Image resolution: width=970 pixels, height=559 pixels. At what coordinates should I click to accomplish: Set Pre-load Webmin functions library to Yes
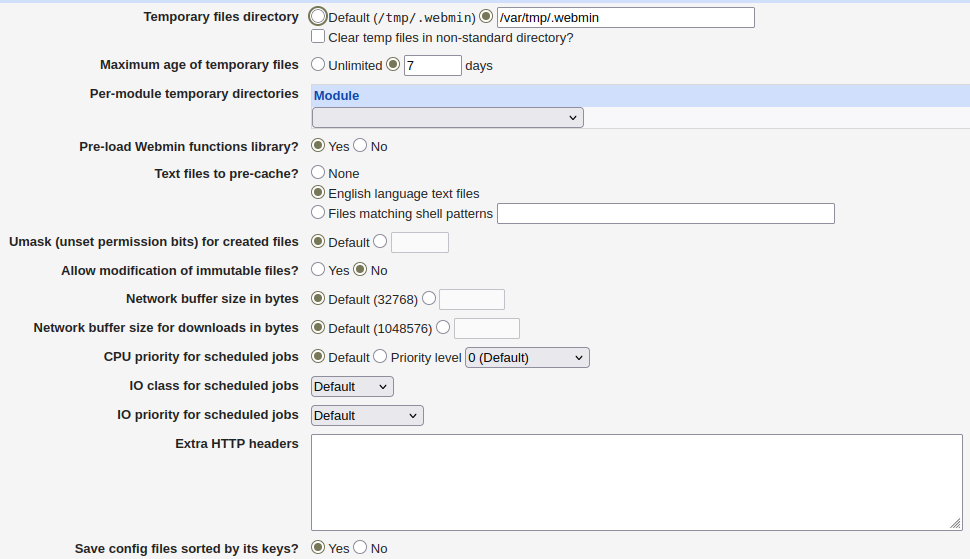click(x=318, y=145)
